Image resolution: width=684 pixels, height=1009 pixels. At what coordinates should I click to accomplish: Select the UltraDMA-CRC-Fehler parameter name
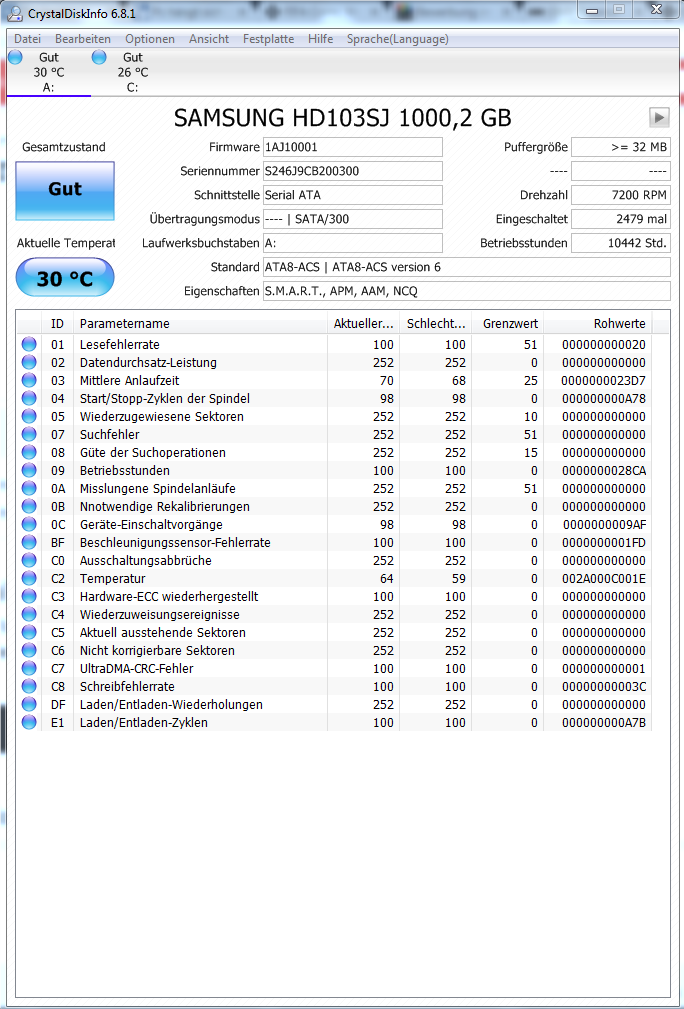pyautogui.click(x=136, y=669)
